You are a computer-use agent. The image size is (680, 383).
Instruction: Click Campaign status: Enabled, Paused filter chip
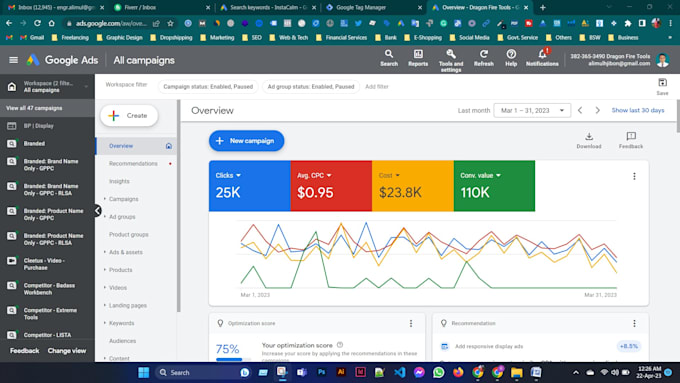(x=208, y=87)
